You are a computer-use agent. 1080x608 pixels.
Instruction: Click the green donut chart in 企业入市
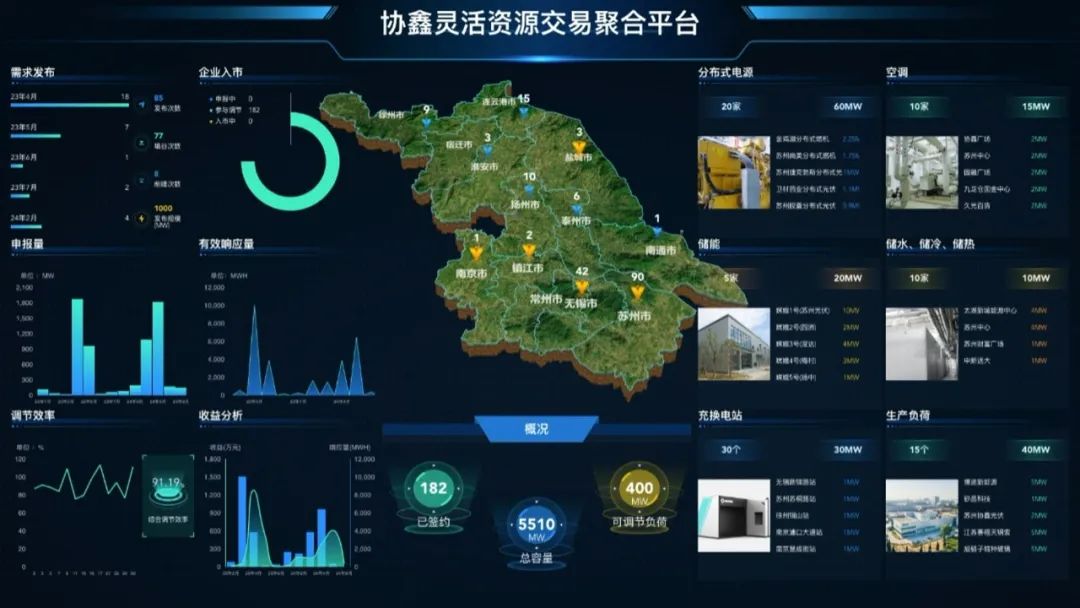(x=291, y=161)
